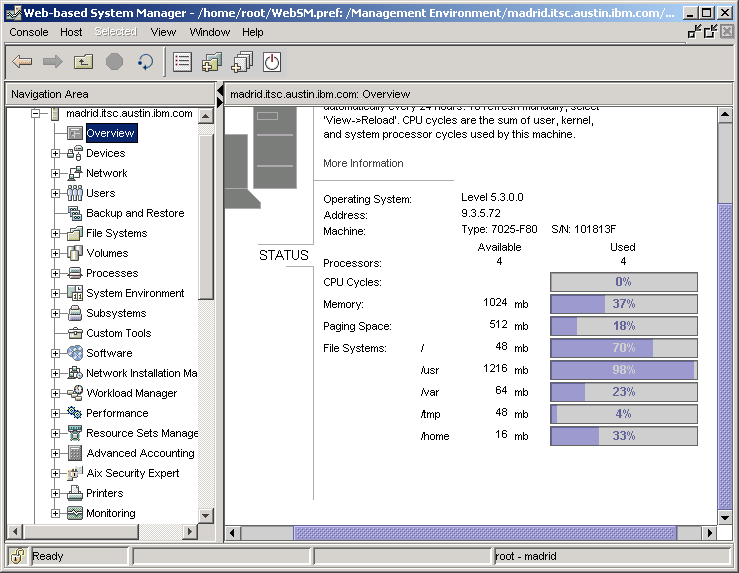Click the Printers icon in tree
This screenshot has width=739, height=573.
pos(75,493)
